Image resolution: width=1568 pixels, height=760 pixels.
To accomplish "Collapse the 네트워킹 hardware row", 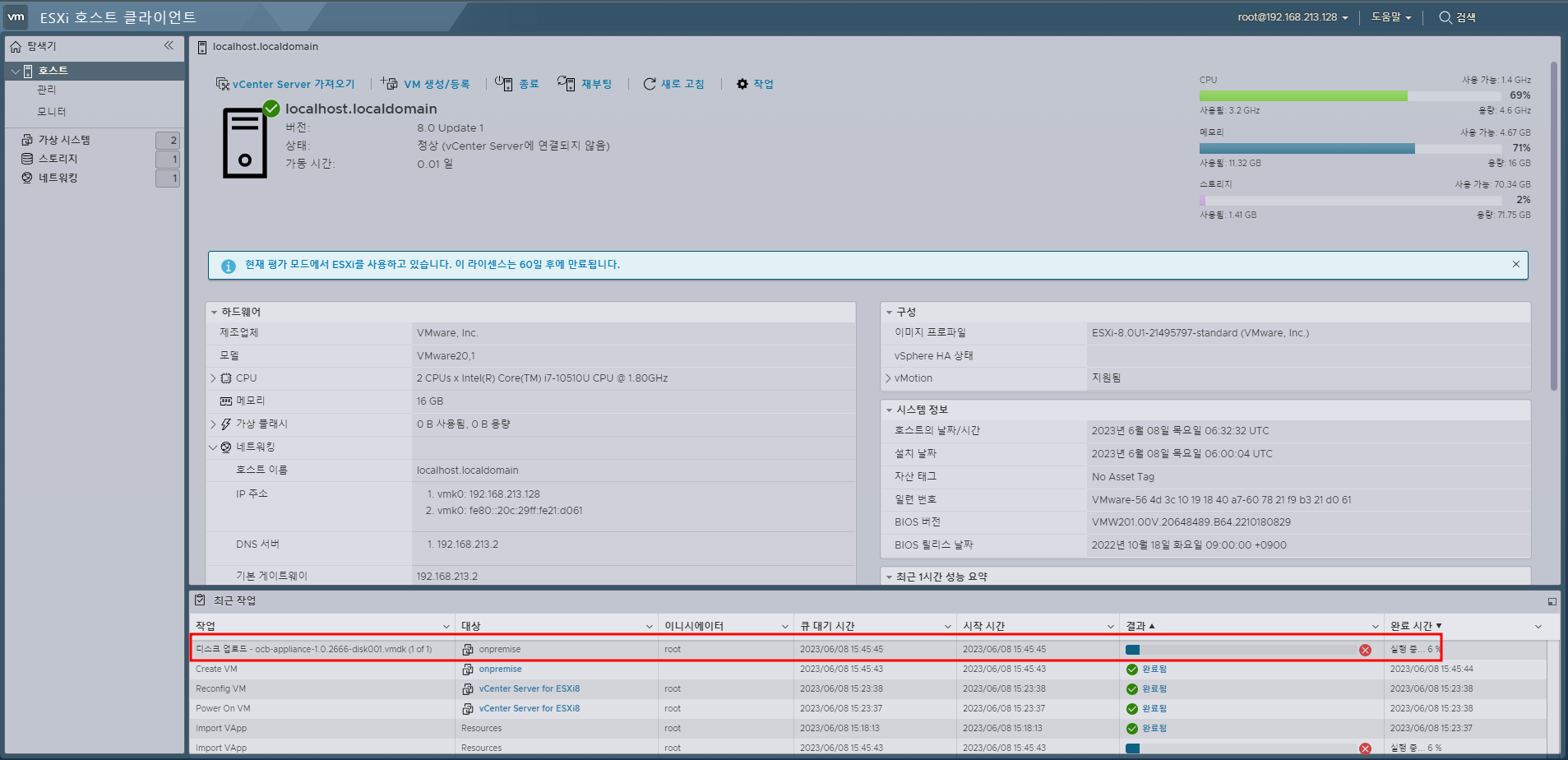I will click(214, 447).
